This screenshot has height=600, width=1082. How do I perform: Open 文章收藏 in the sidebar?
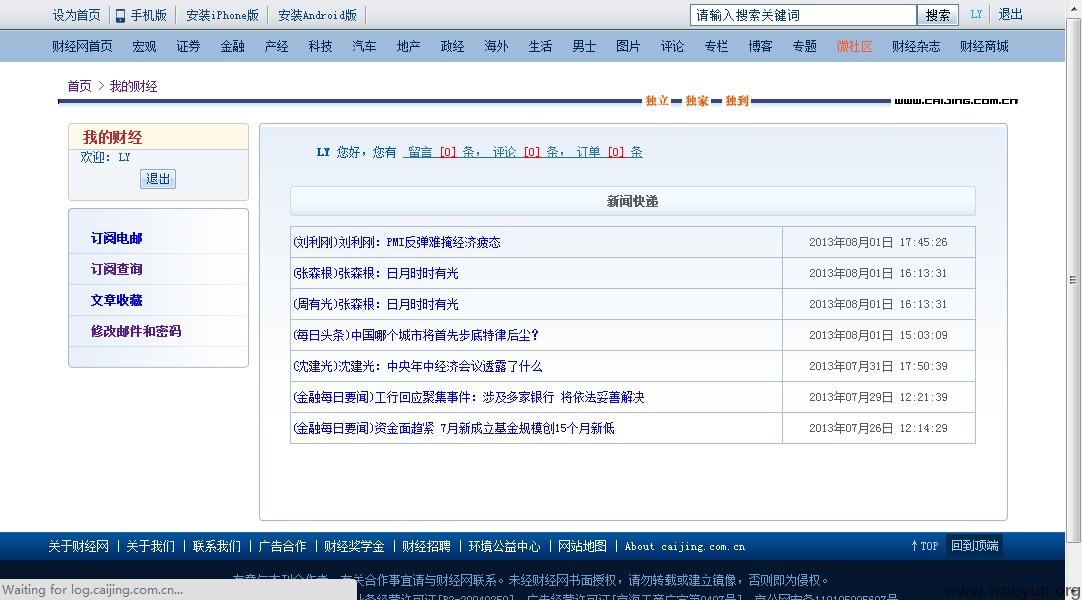(117, 300)
